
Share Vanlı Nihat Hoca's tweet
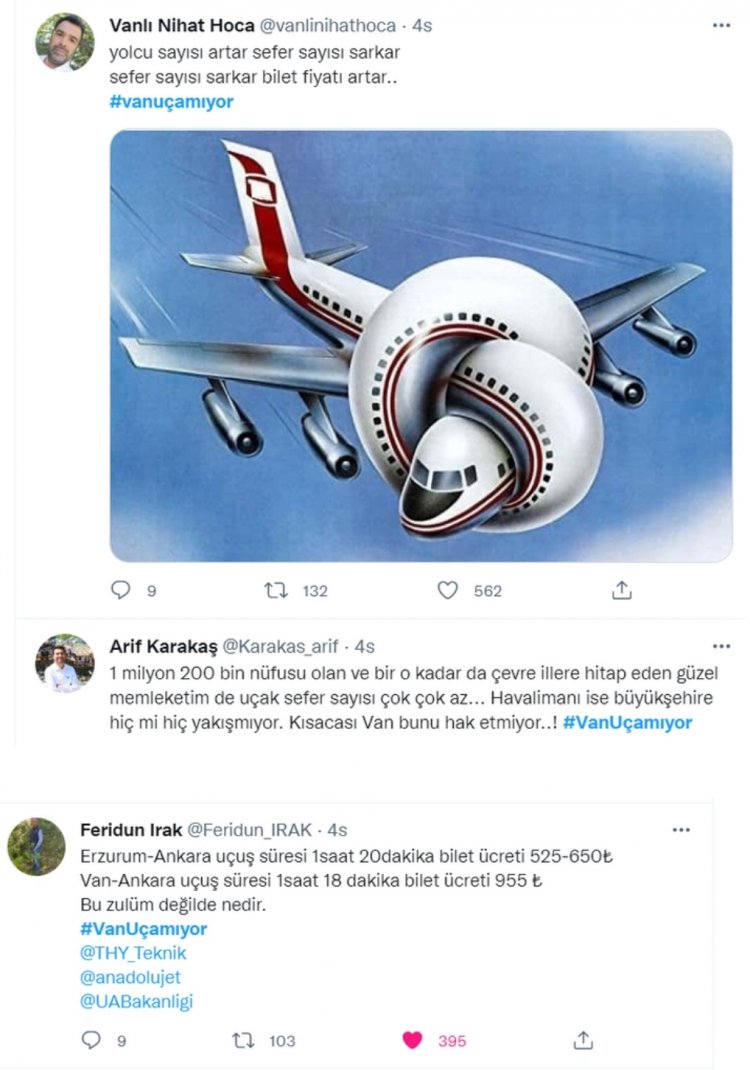pos(622,590)
